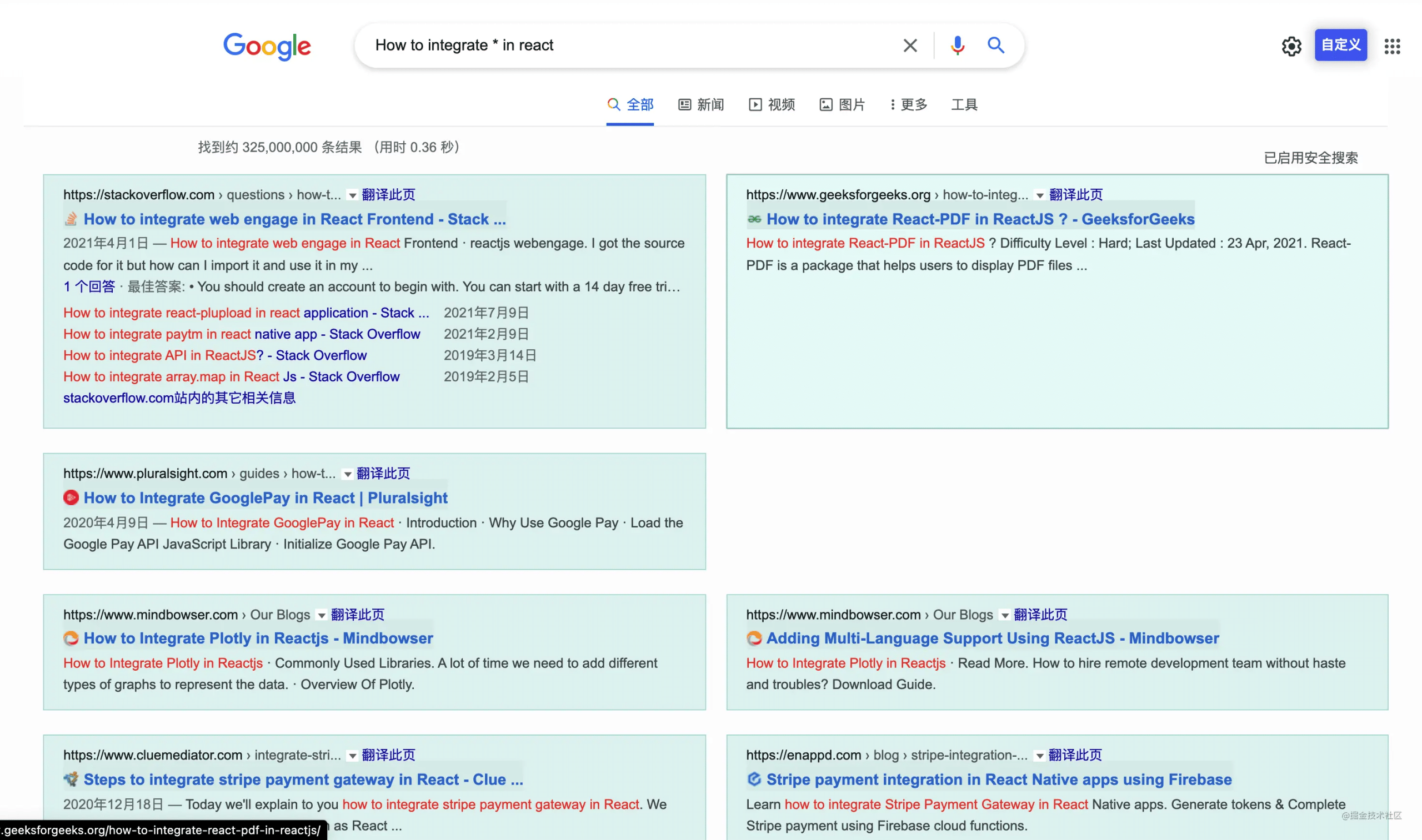Viewport: 1422px width, 840px height.
Task: Expand the dropdown arrow next to the geeksforgeeks.org URL
Action: [x=1040, y=195]
